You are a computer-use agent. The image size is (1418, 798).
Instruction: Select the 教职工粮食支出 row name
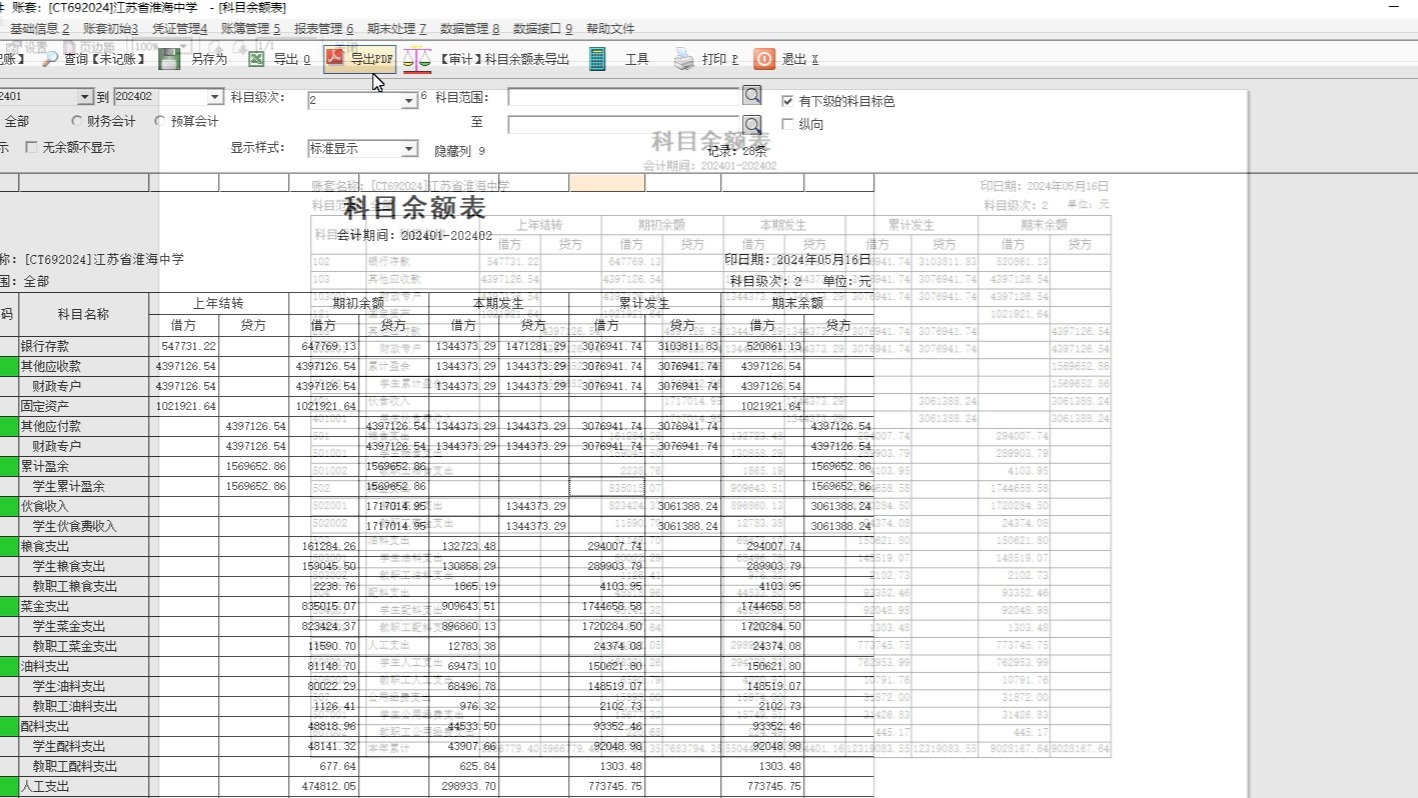coord(75,586)
